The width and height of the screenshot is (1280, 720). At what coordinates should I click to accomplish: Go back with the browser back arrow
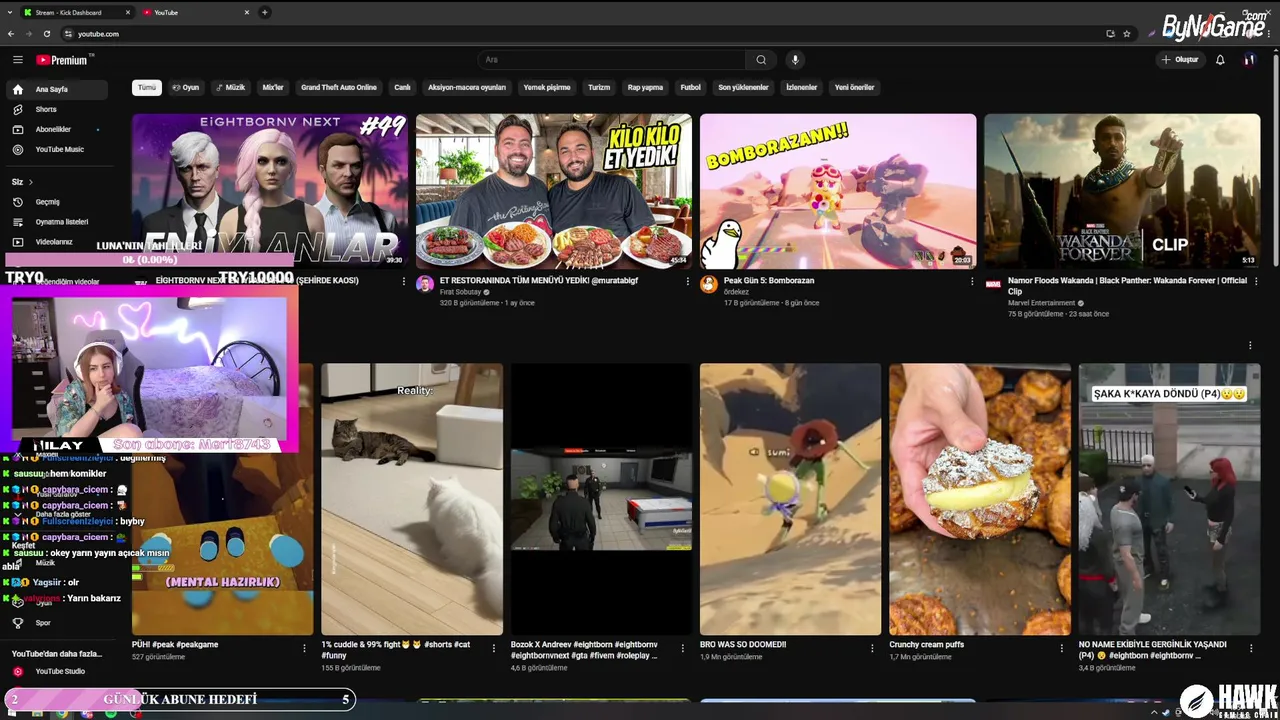tap(11, 34)
